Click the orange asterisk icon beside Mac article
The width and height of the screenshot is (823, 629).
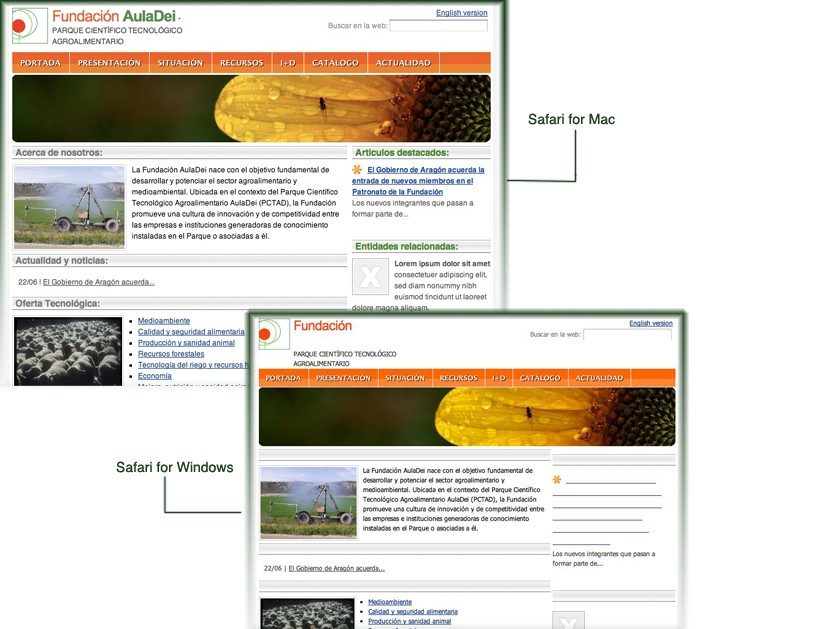pos(357,169)
